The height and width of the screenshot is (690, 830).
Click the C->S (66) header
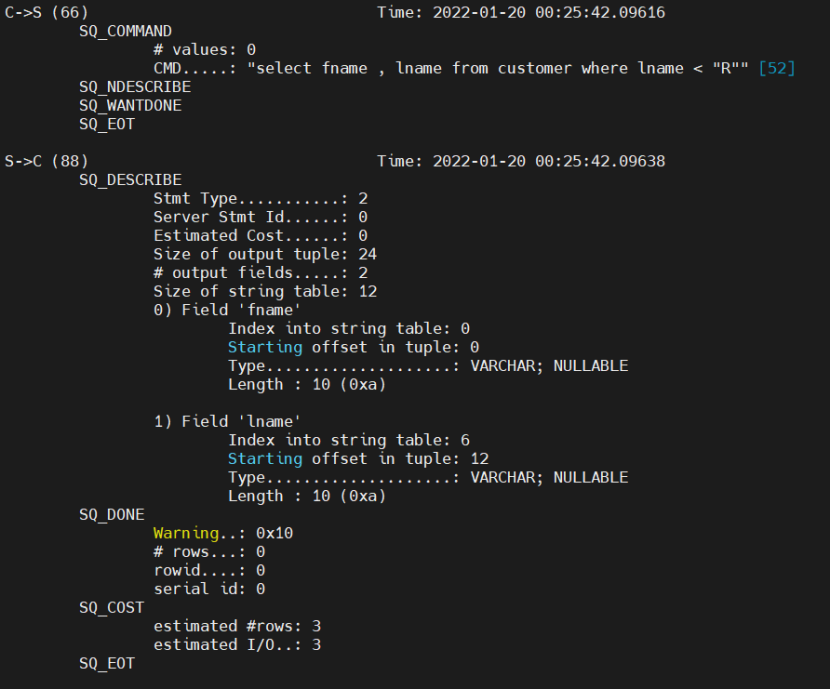coord(47,12)
